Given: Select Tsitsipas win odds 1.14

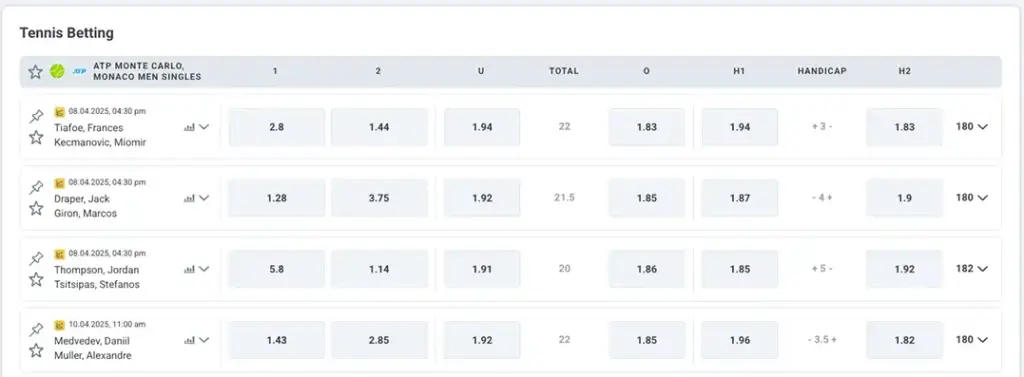Looking at the screenshot, I should tap(379, 269).
